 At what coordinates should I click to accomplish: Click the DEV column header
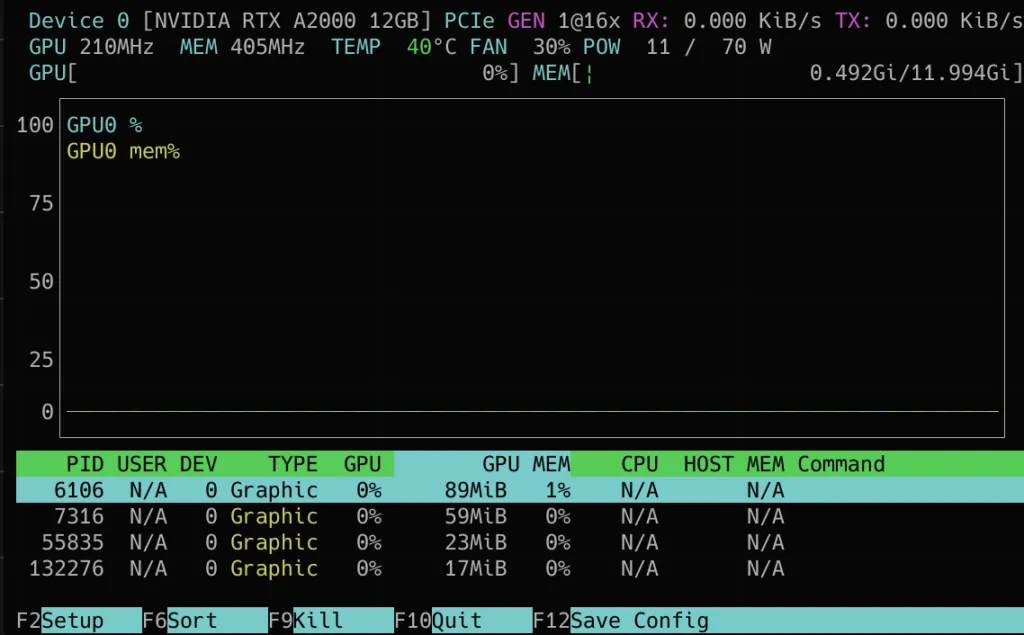[x=199, y=464]
